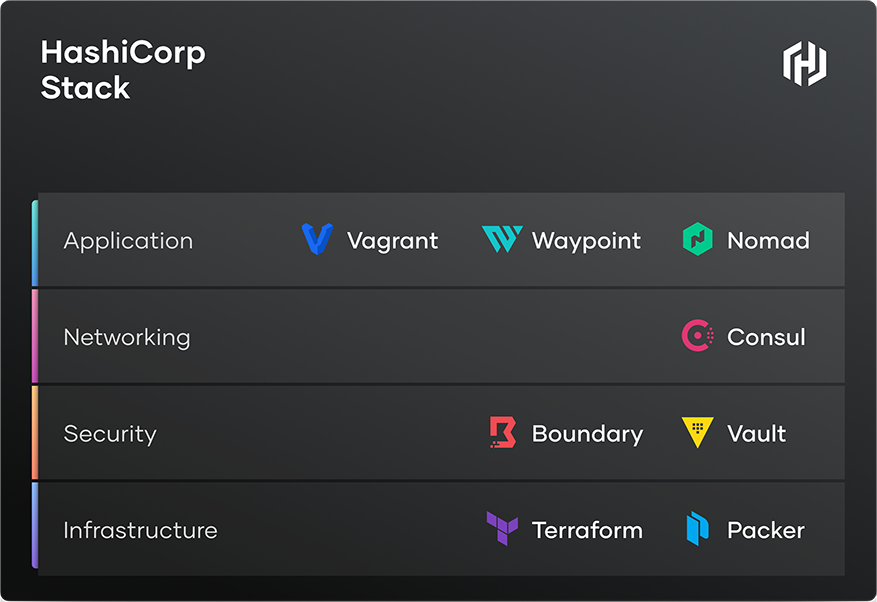Viewport: 877px width, 602px height.
Task: Click the HashiCorp logo icon
Action: (804, 63)
